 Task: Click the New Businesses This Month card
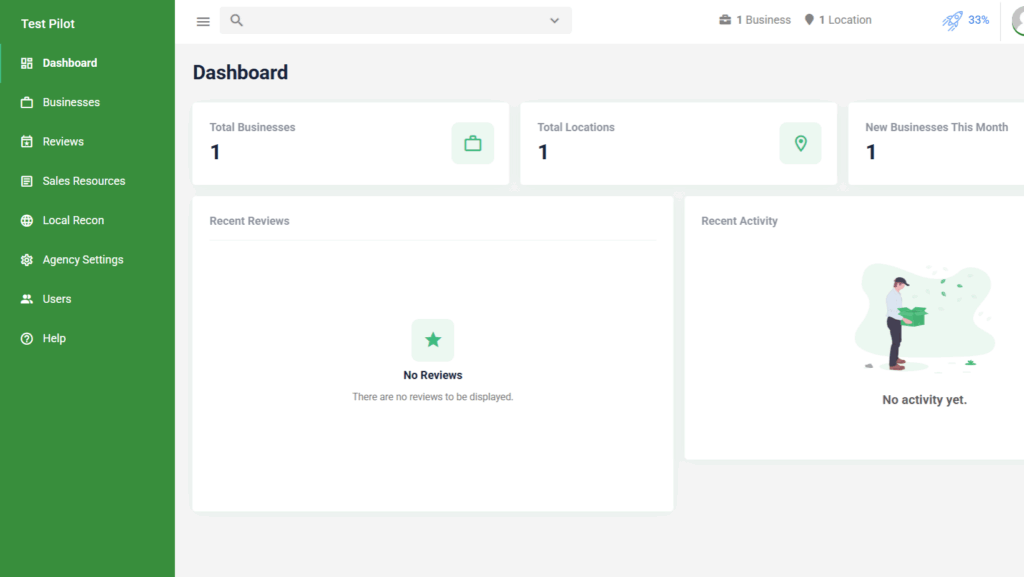coord(936,143)
